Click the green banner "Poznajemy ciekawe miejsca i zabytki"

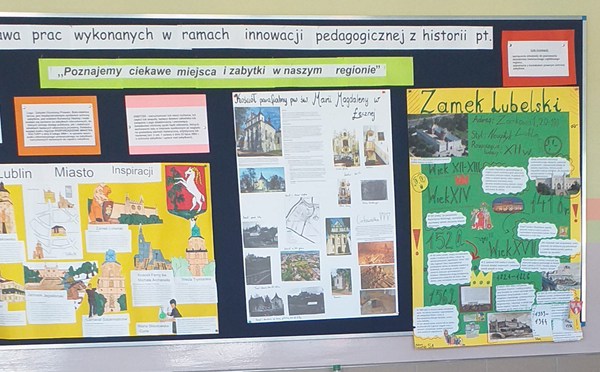(x=226, y=72)
